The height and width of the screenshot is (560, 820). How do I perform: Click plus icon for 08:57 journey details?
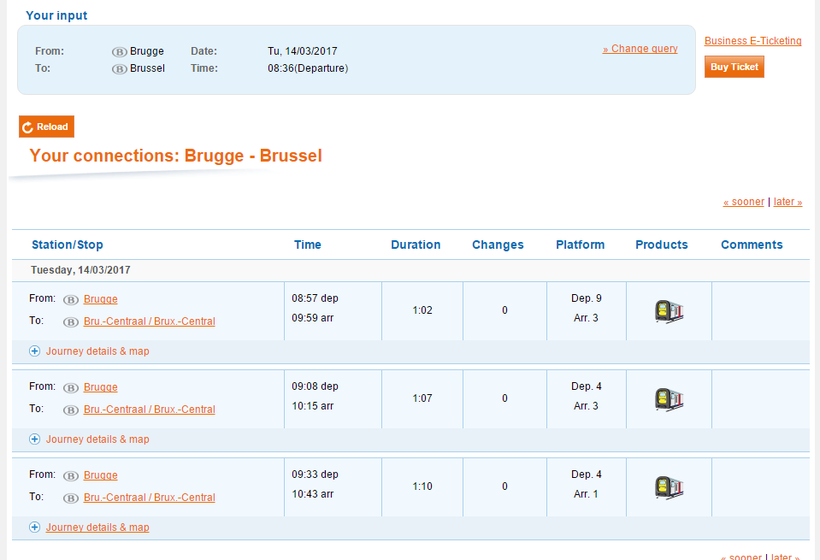tap(35, 351)
